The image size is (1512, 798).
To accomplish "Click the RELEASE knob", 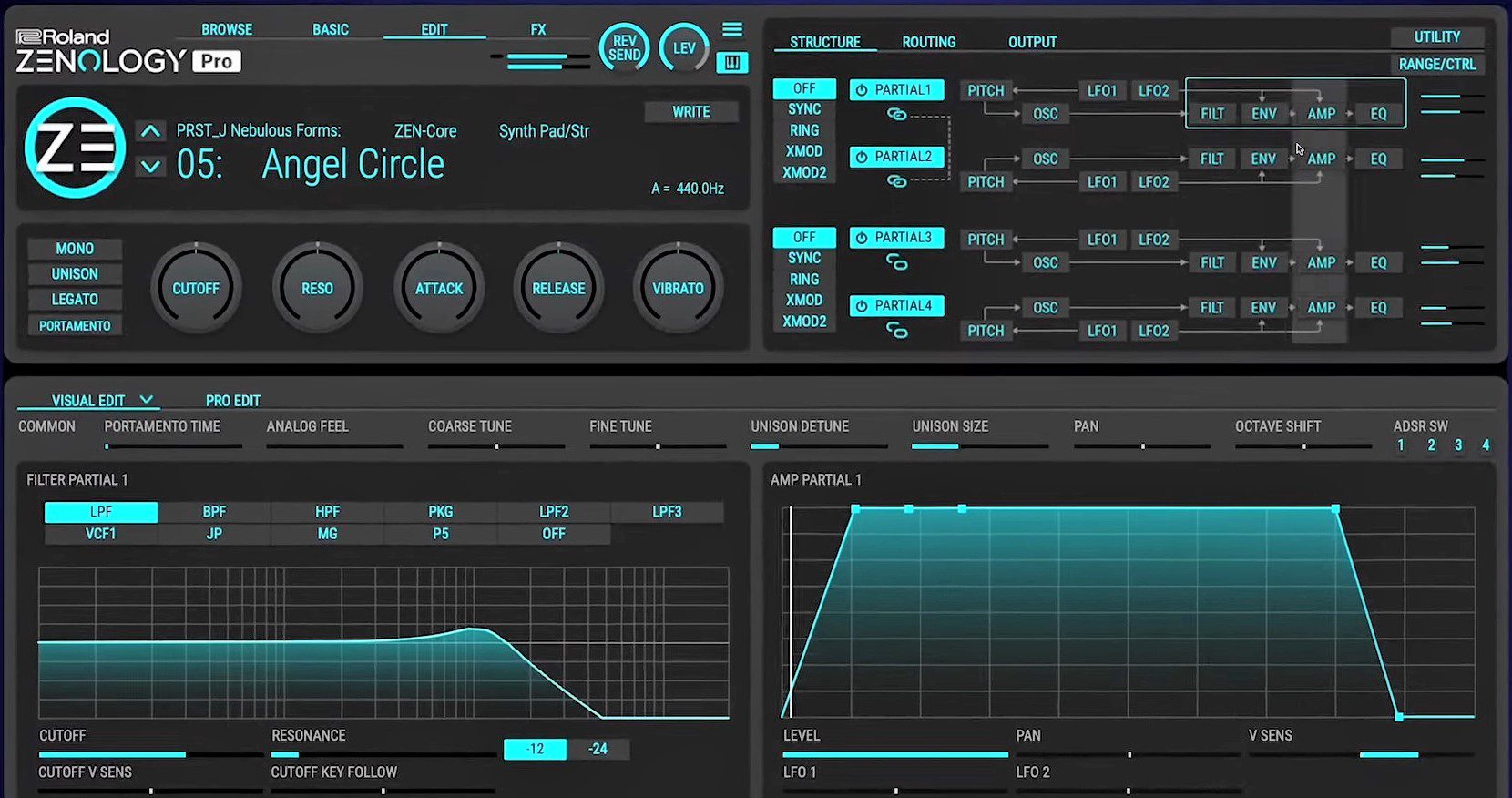I will pyautogui.click(x=558, y=288).
